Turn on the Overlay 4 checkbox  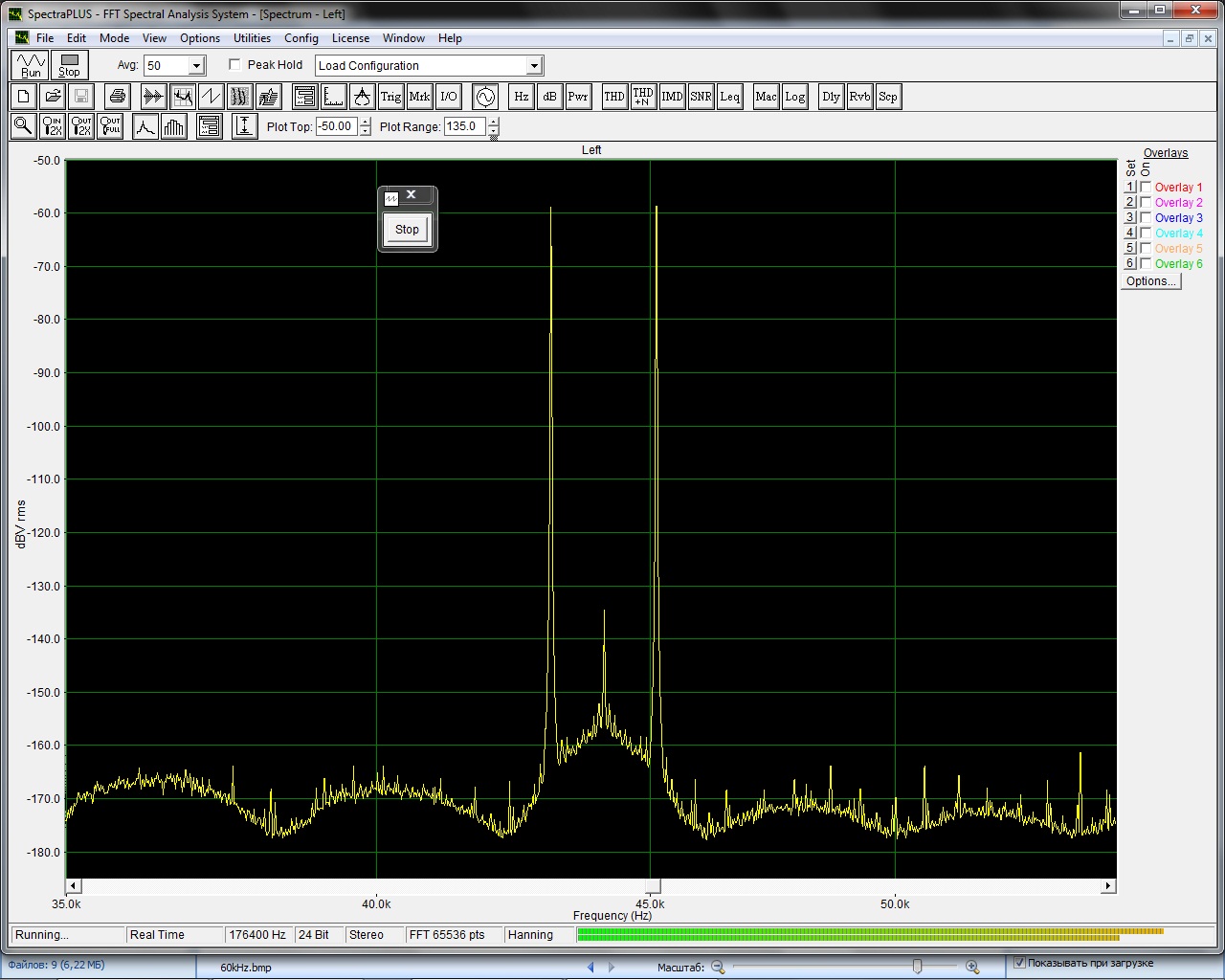(x=1146, y=234)
